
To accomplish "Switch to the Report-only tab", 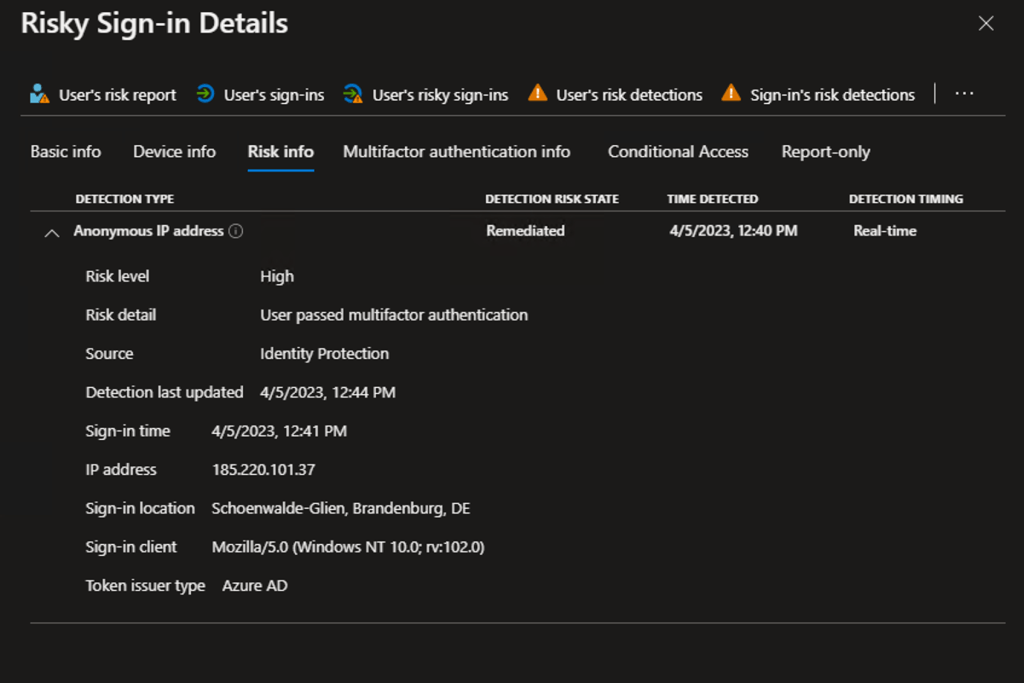I will 826,152.
